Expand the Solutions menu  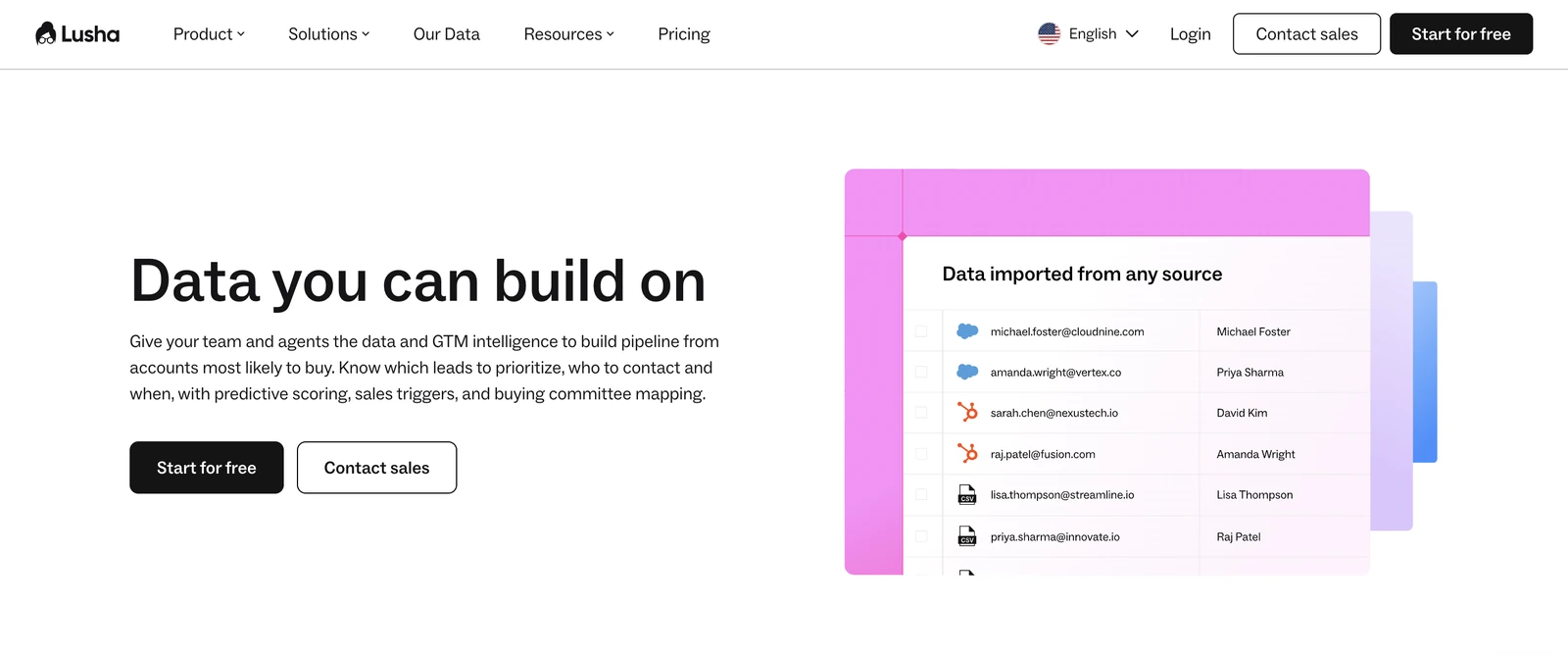[x=329, y=34]
